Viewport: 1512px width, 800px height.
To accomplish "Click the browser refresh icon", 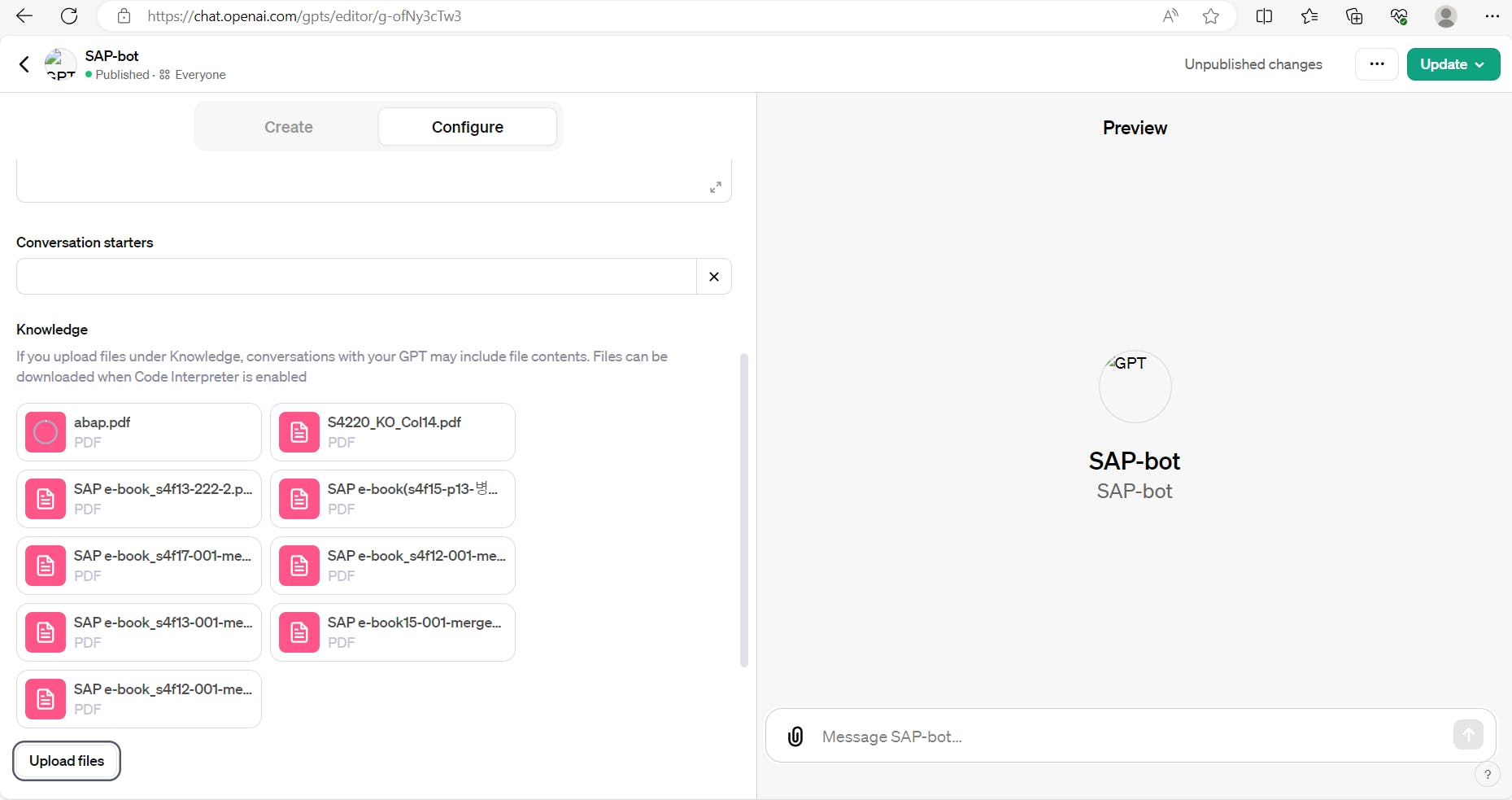I will click(x=70, y=16).
